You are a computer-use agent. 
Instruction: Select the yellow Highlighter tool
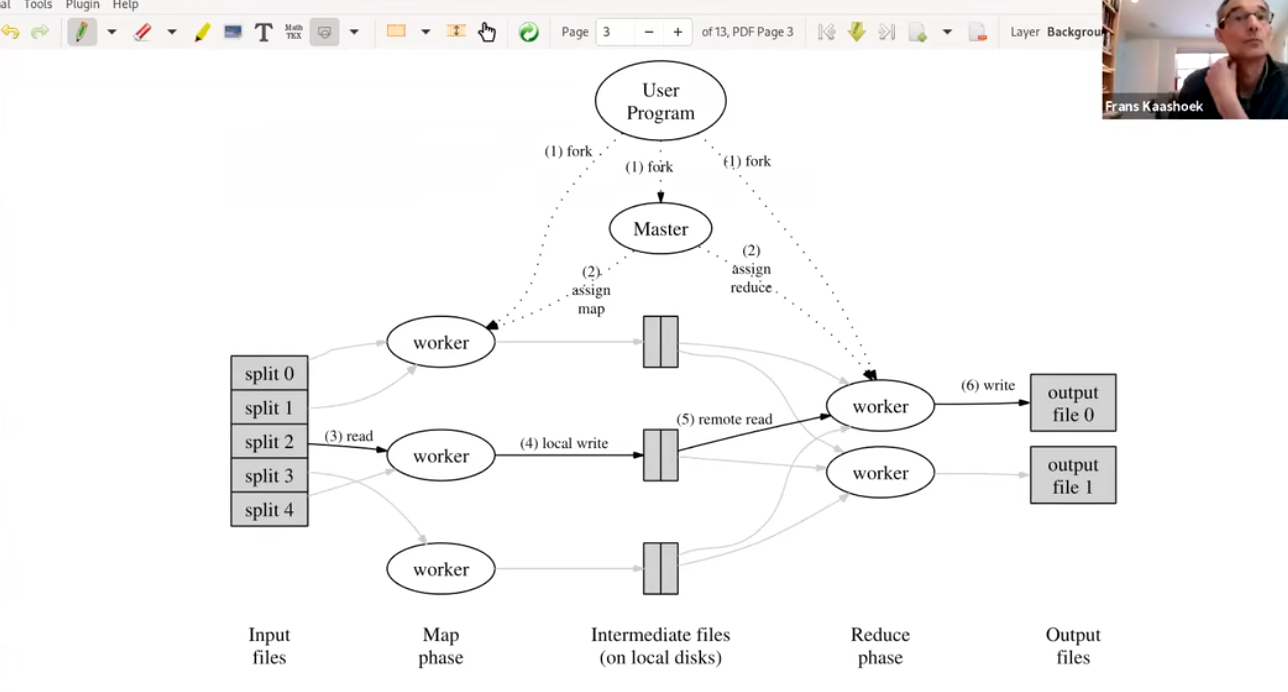coord(202,32)
